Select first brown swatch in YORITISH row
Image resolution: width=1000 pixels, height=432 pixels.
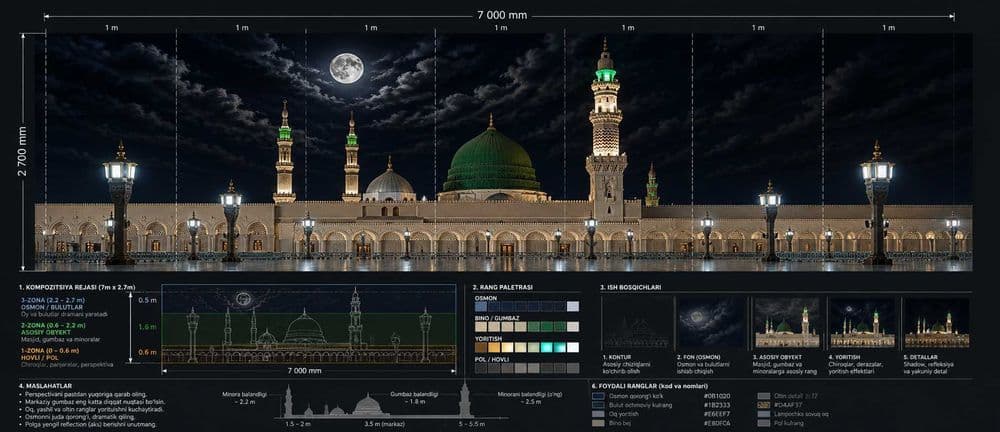[481, 347]
